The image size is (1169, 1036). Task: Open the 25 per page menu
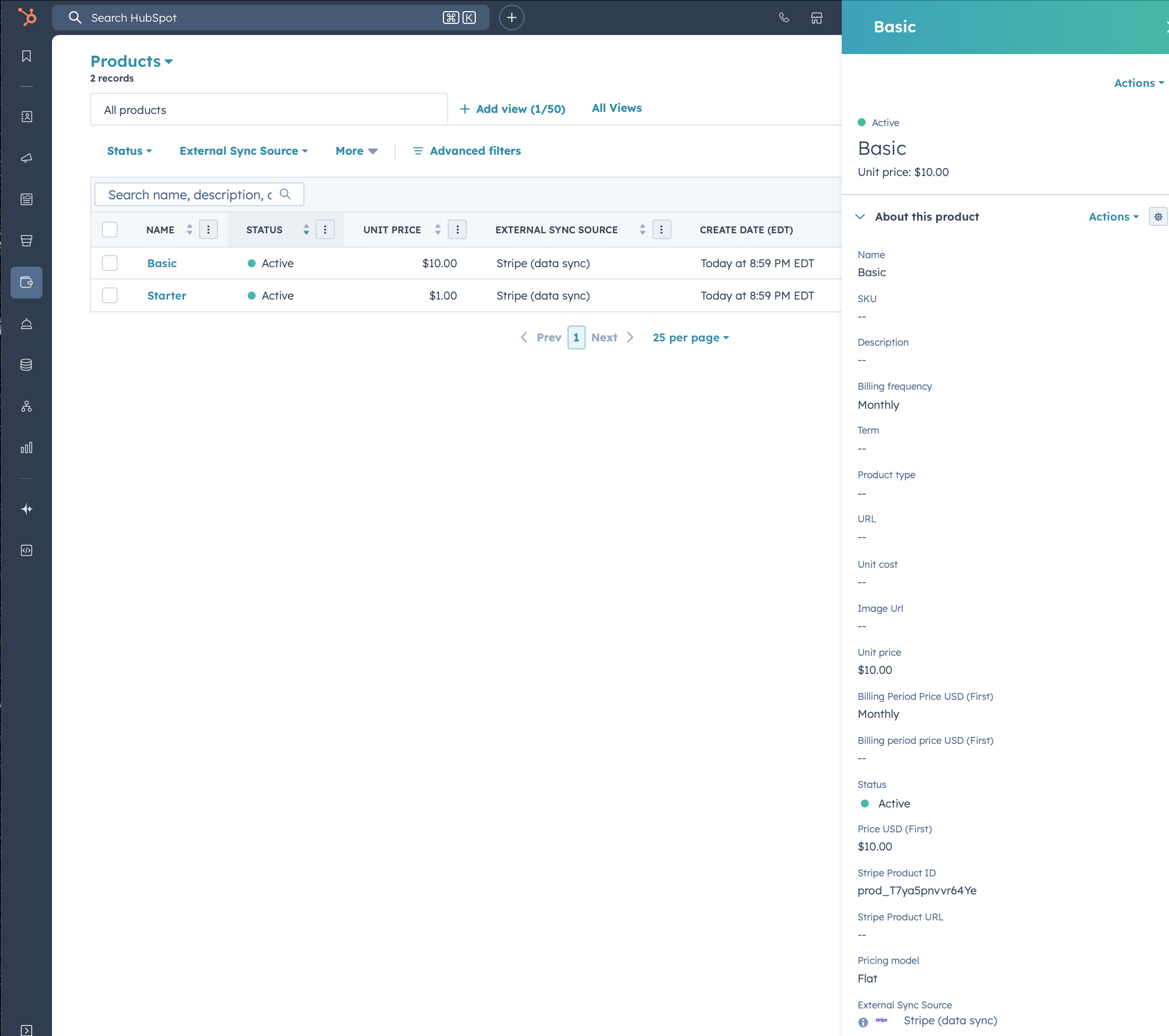pos(690,337)
